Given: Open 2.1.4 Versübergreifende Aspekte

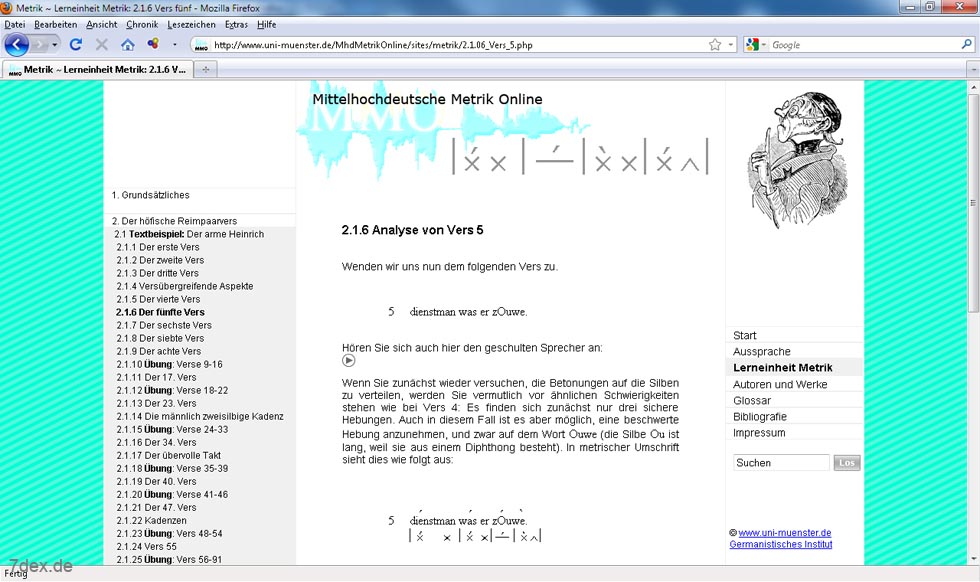Looking at the screenshot, I should point(184,286).
